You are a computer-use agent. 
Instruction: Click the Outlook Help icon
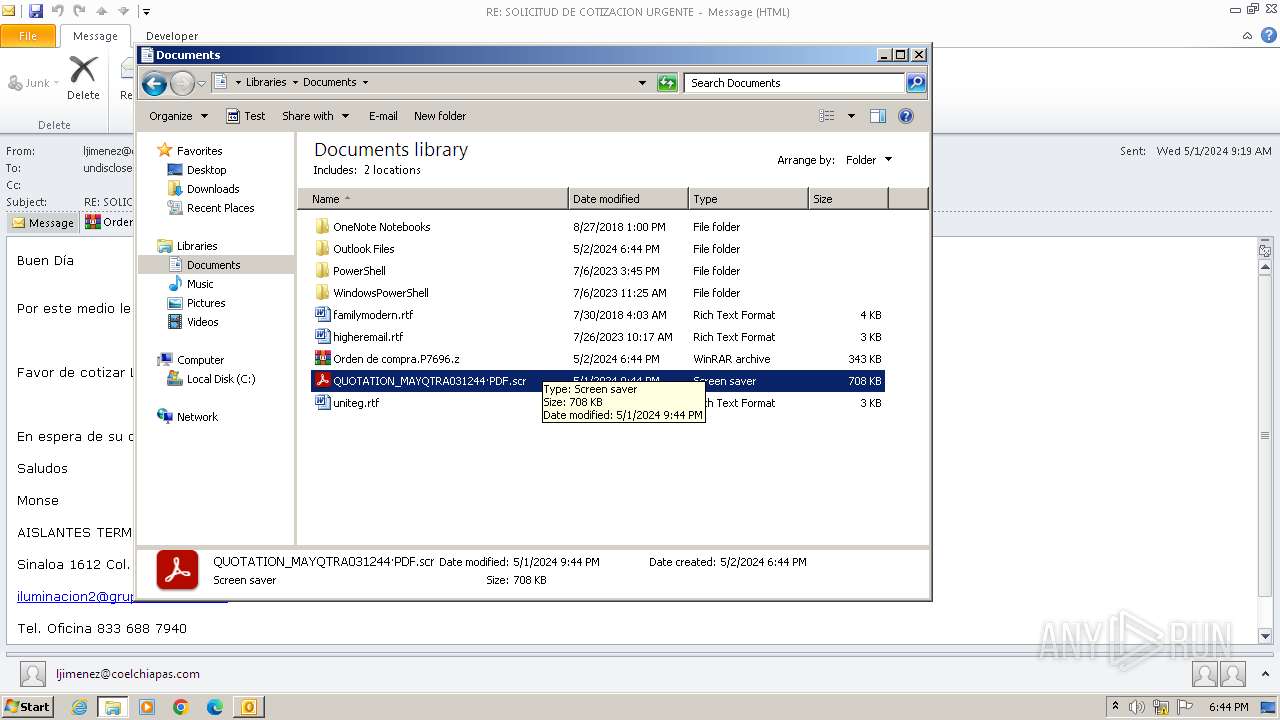[x=1267, y=36]
